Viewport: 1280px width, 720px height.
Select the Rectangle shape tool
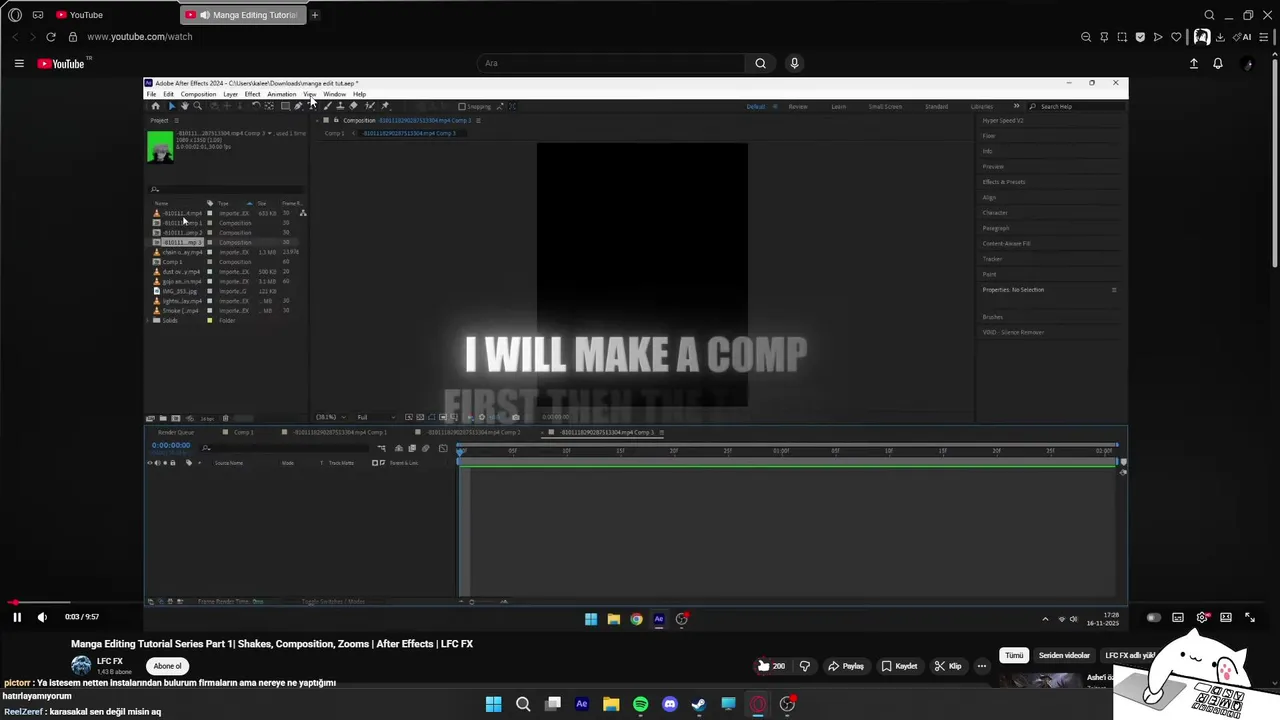(285, 106)
